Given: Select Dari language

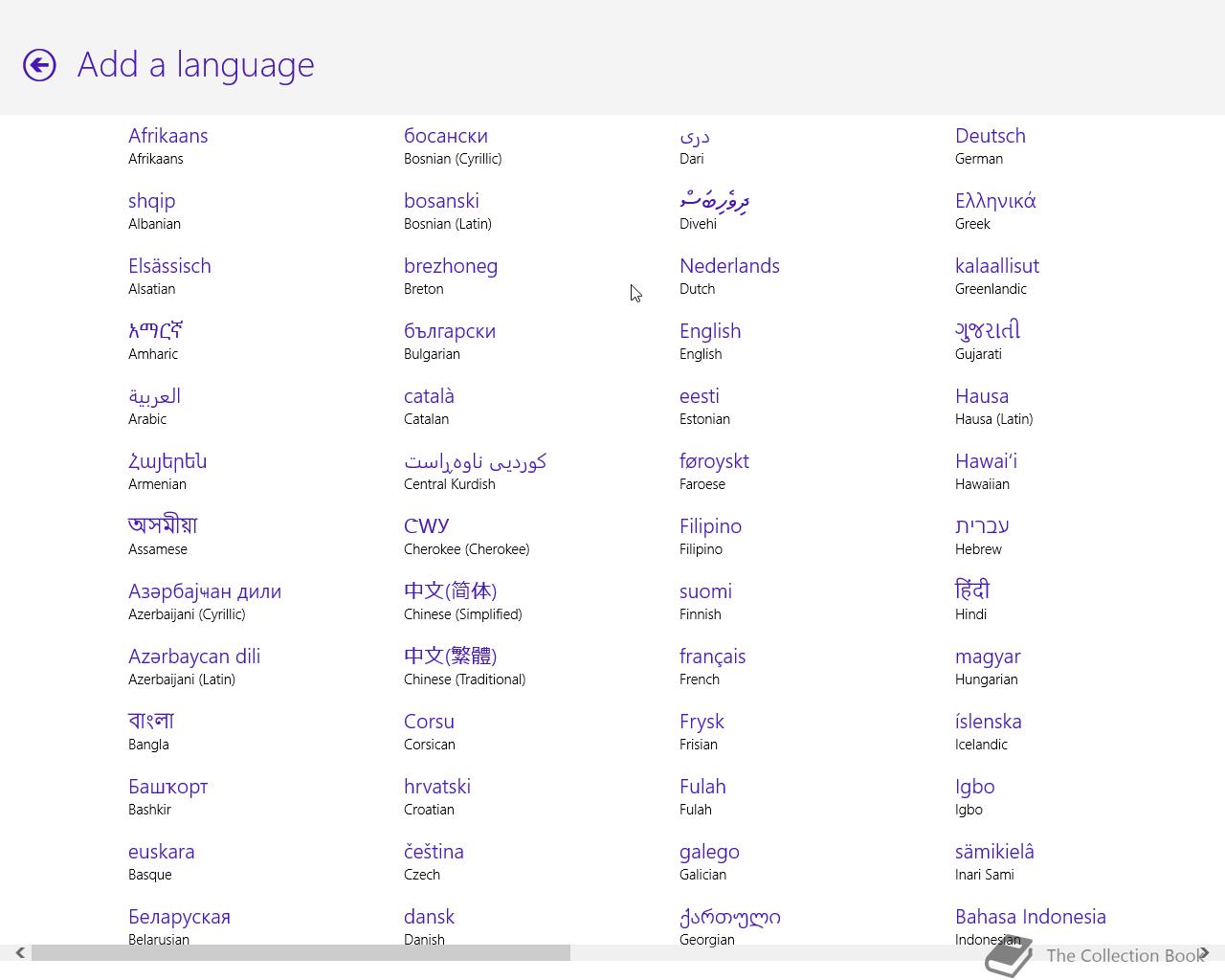Looking at the screenshot, I should pos(695,146).
